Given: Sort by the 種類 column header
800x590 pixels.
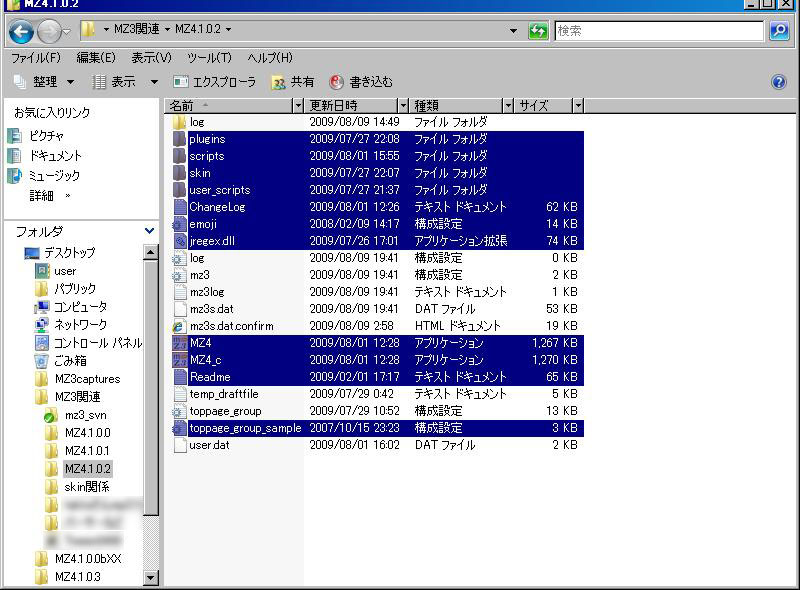Looking at the screenshot, I should (457, 106).
